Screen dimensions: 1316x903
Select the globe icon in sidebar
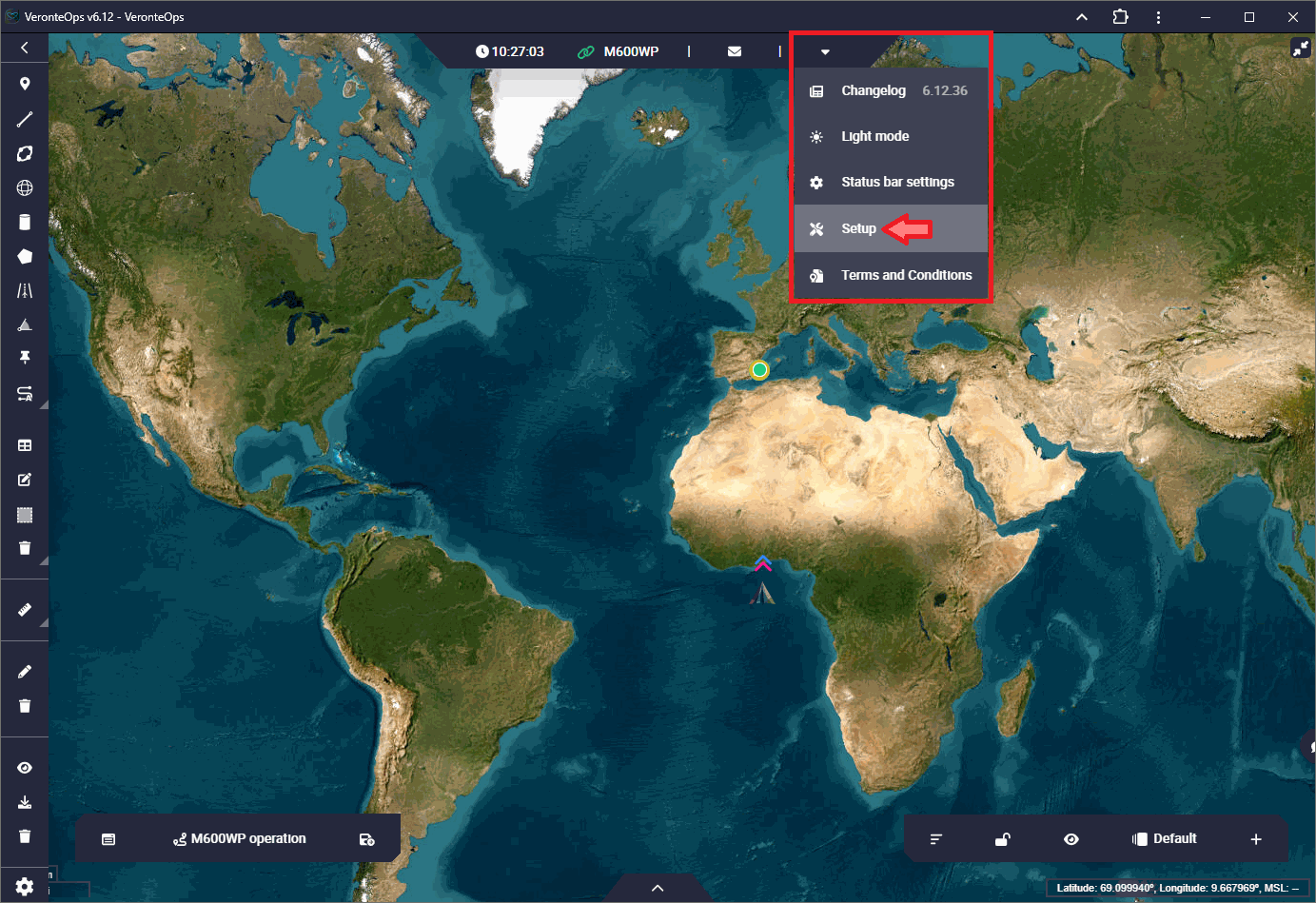coord(25,187)
